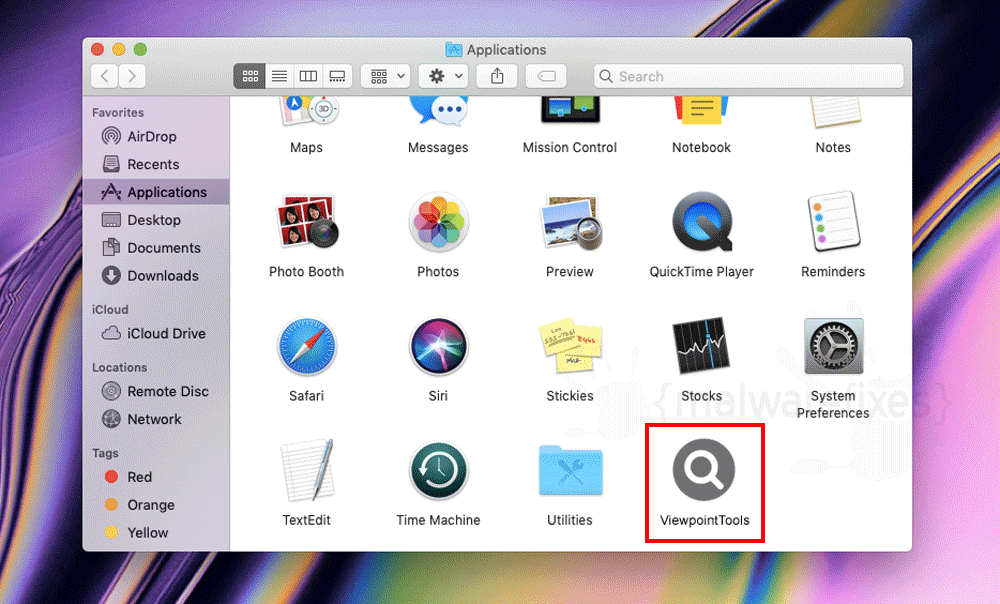Select the ViewpointTools magnifier icon
The height and width of the screenshot is (604, 1000).
click(x=704, y=470)
